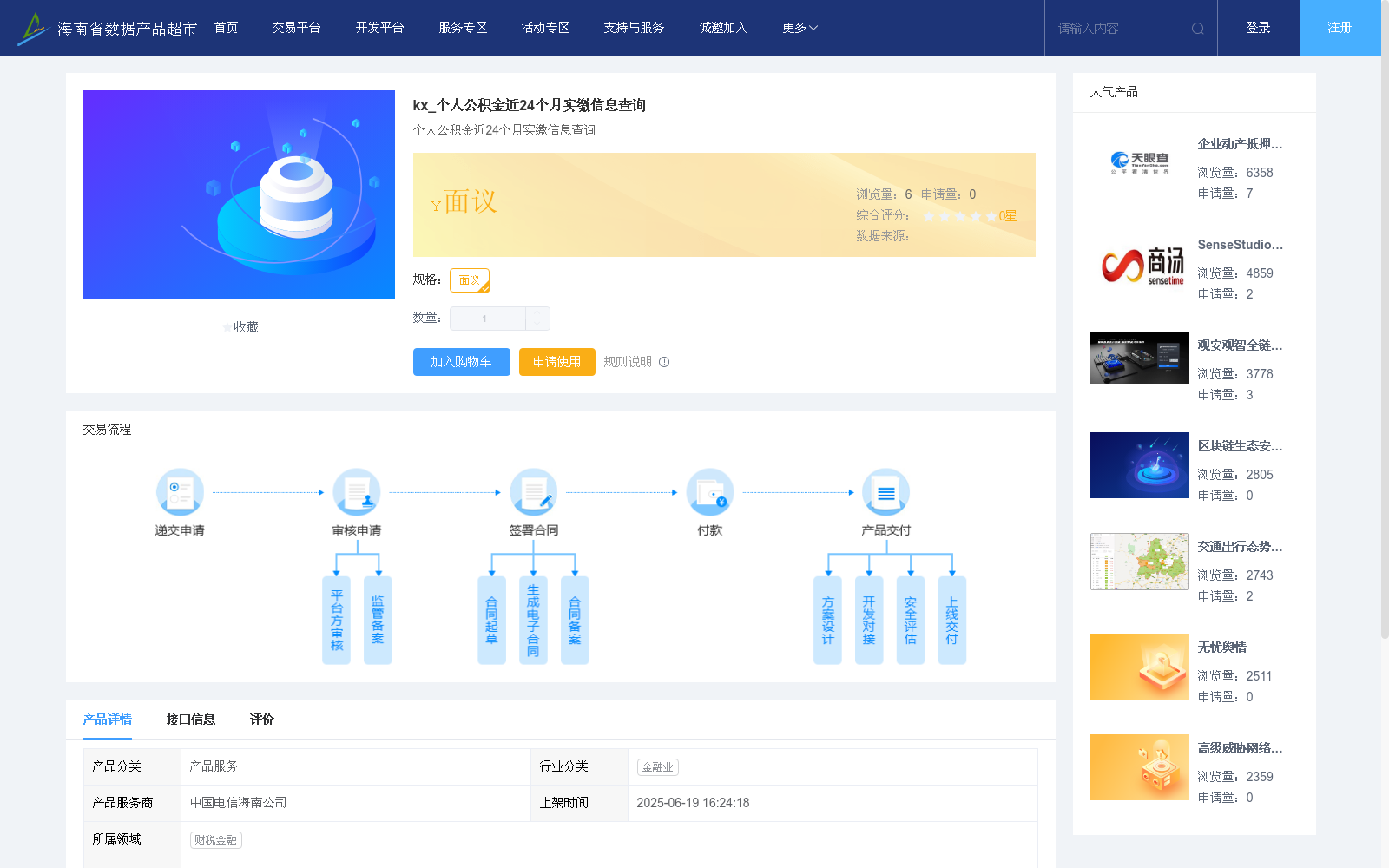Open the 观安观智全链 product title
Screen dimensions: 1389x868
[1240, 345]
